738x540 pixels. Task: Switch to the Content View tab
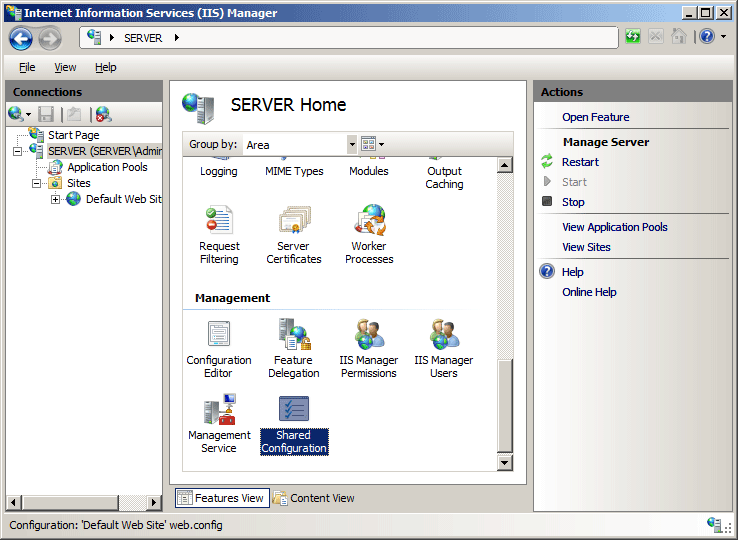click(313, 498)
